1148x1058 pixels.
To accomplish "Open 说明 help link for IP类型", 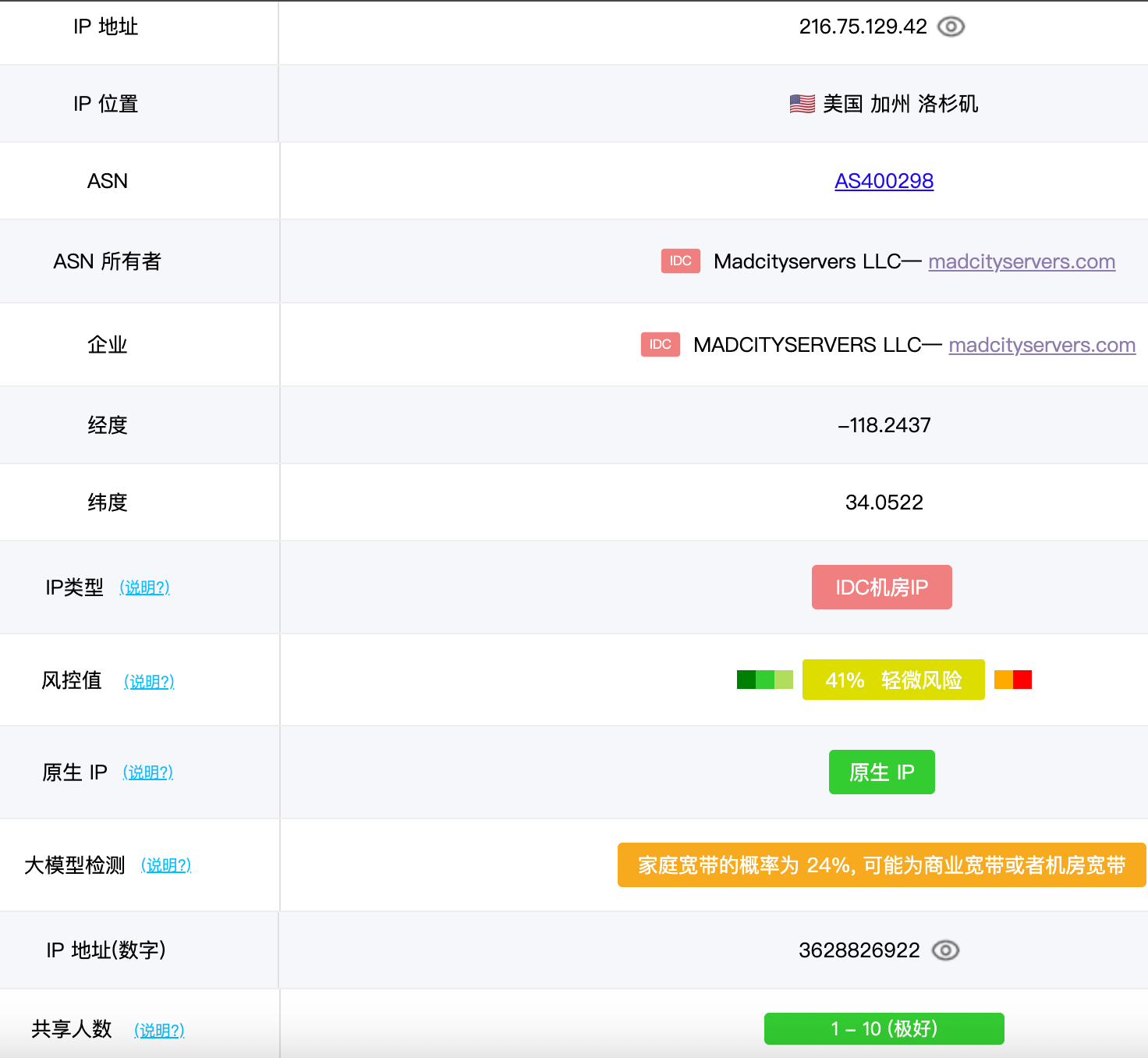I will pos(144,588).
